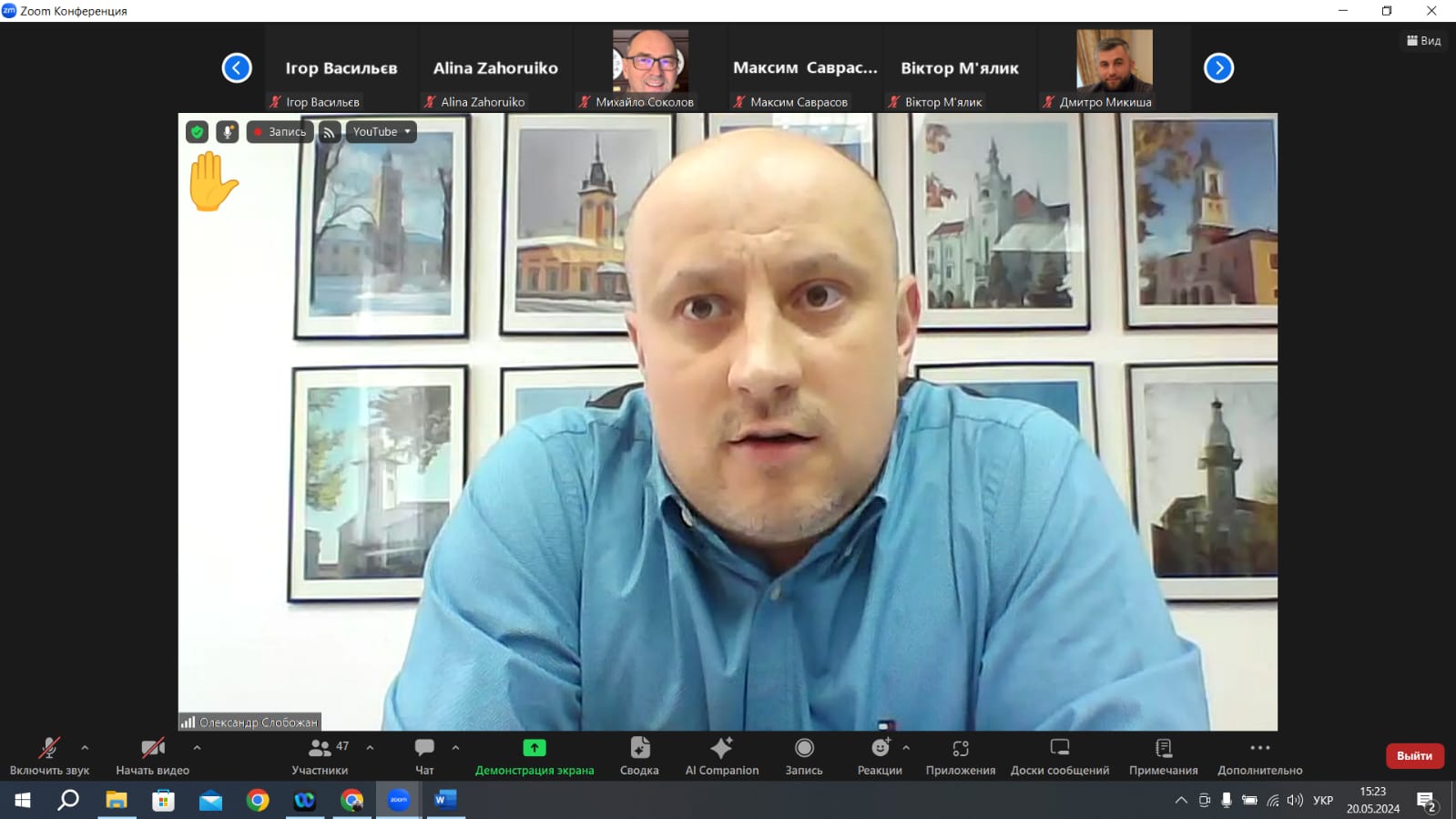This screenshot has height=819, width=1456.
Task: Select Максим Саврасов participant tile
Action: tap(805, 68)
